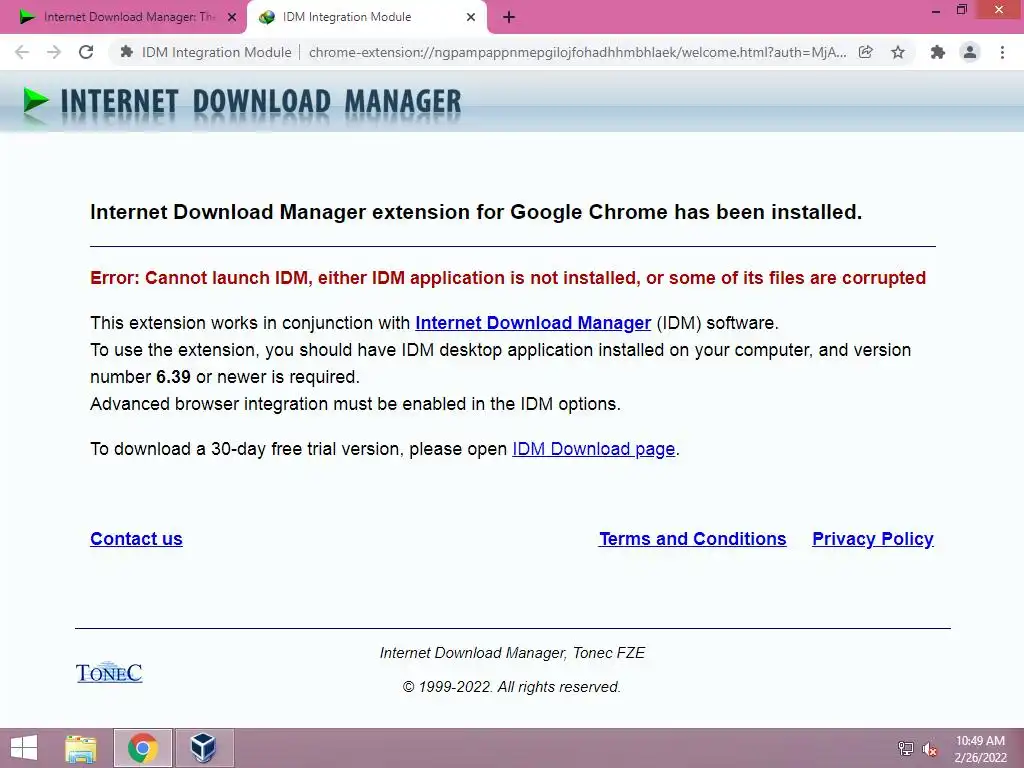The image size is (1024, 768).
Task: Open the IDM Download page link
Action: (x=593, y=449)
